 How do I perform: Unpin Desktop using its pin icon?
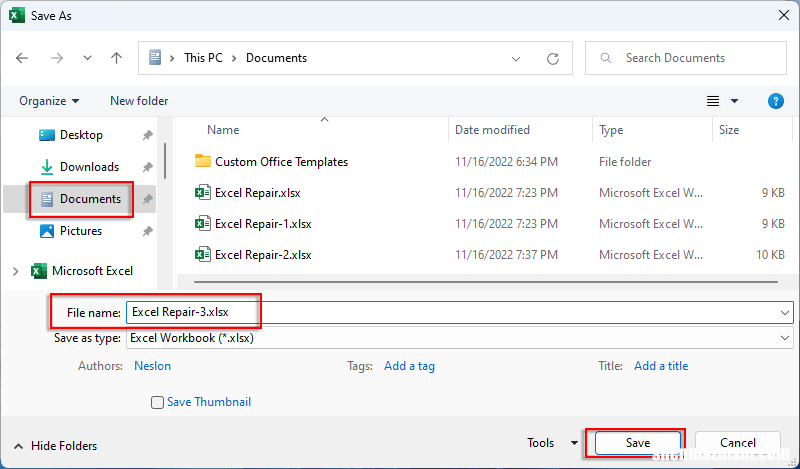click(147, 135)
